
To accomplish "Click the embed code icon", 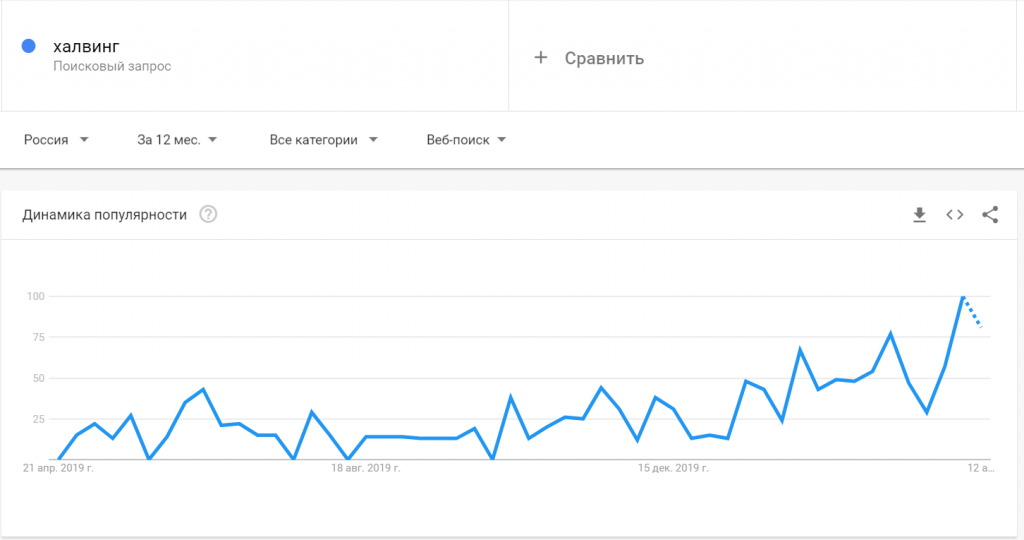I will tap(955, 214).
